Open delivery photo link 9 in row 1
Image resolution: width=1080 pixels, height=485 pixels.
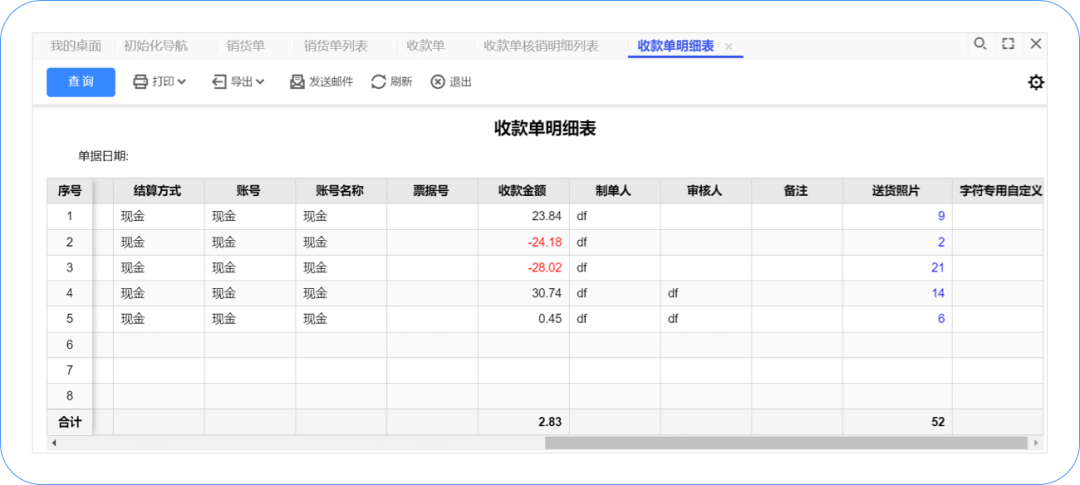pyautogui.click(x=941, y=216)
